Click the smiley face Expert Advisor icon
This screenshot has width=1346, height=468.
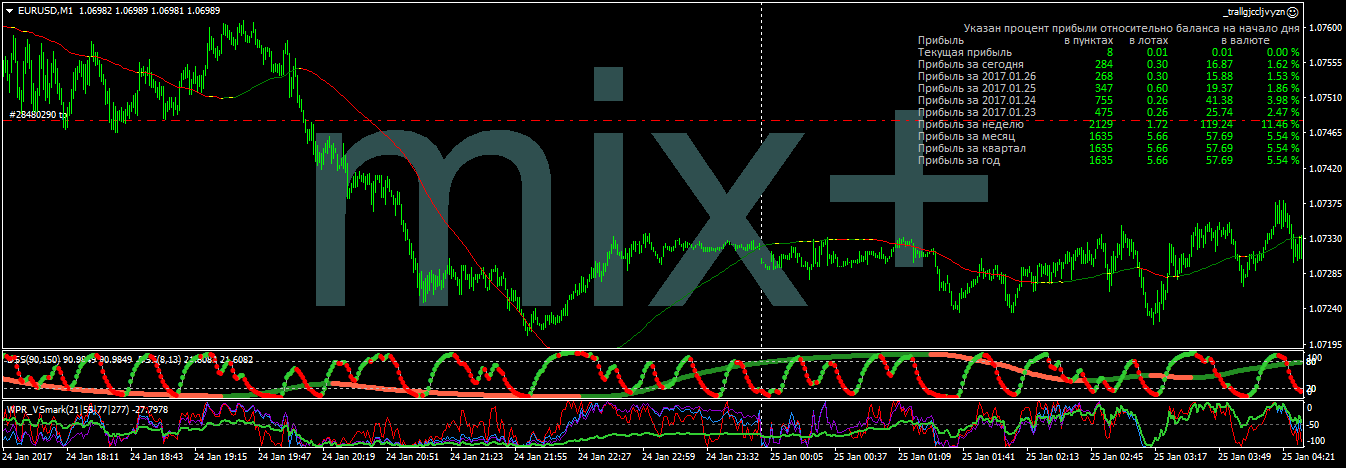click(1293, 11)
